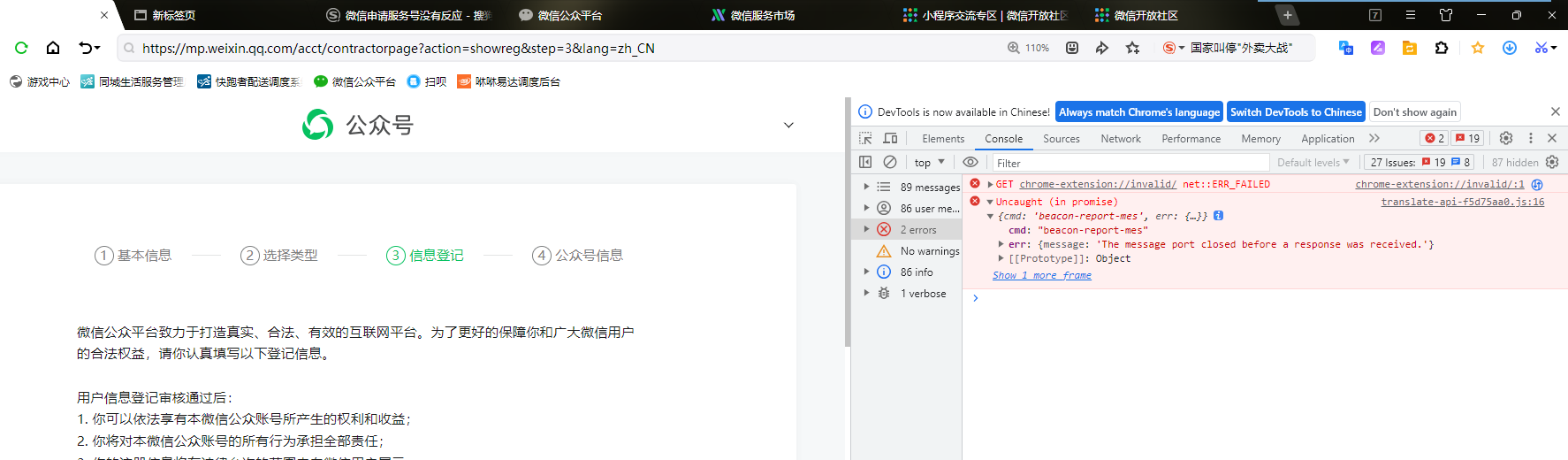This screenshot has height=460, width=1568.
Task: Click the red error count badge showing 2
Action: [x=1435, y=138]
